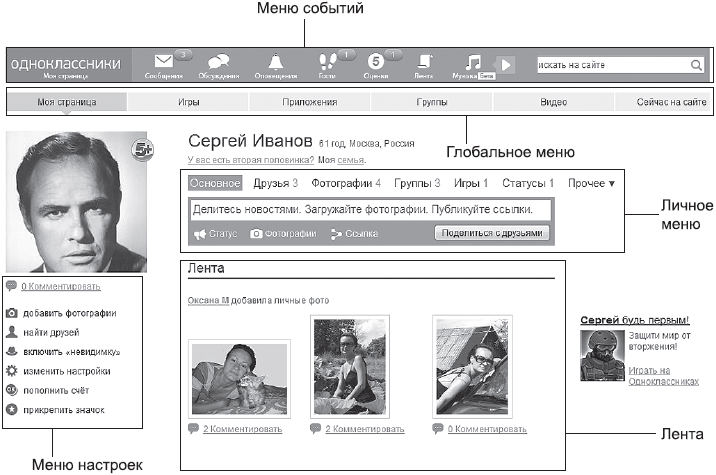
Task: Expand the Прочее dropdown
Action: coord(591,183)
